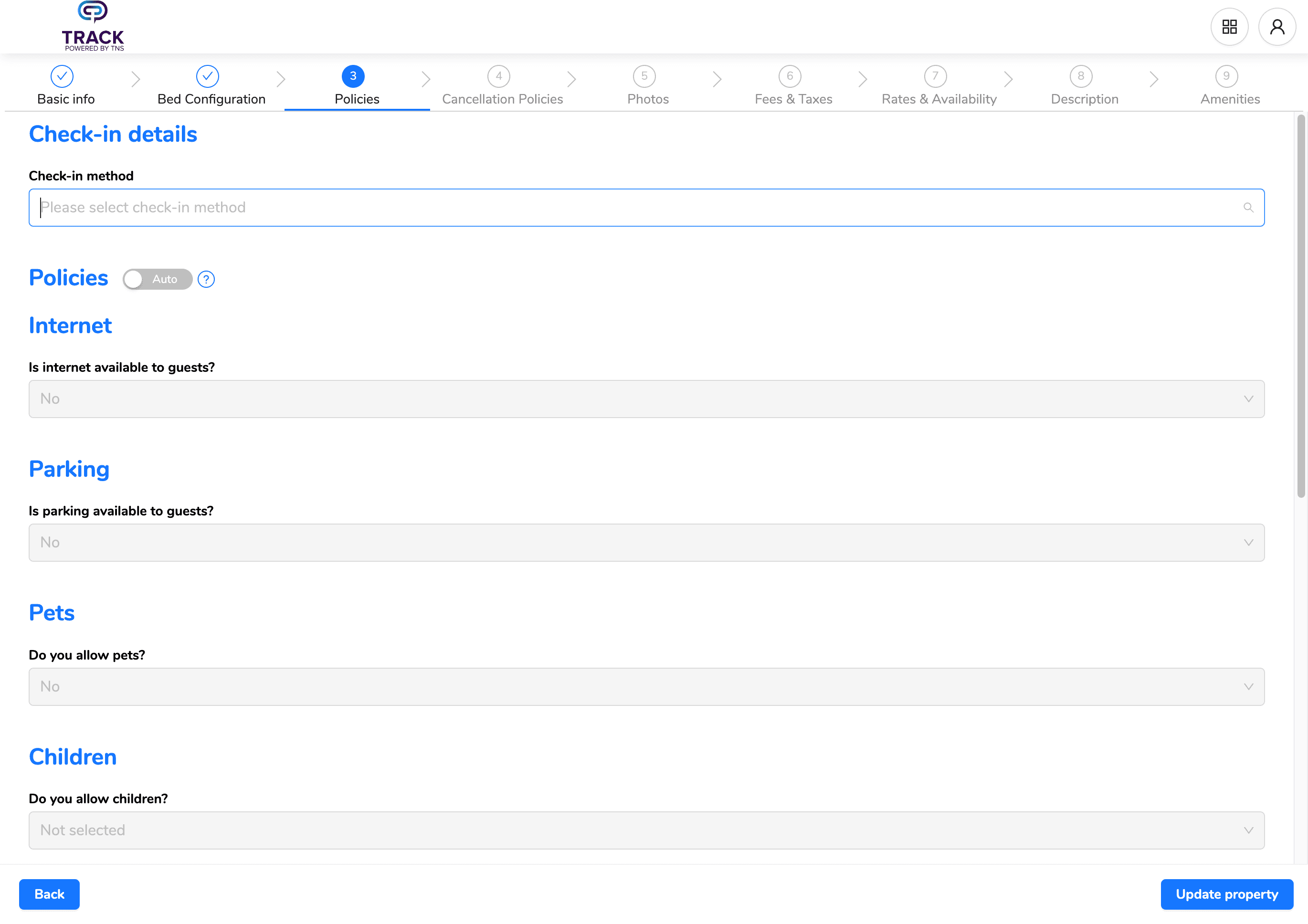The image size is (1308, 924).
Task: Click the check-in method input field
Action: tap(646, 207)
